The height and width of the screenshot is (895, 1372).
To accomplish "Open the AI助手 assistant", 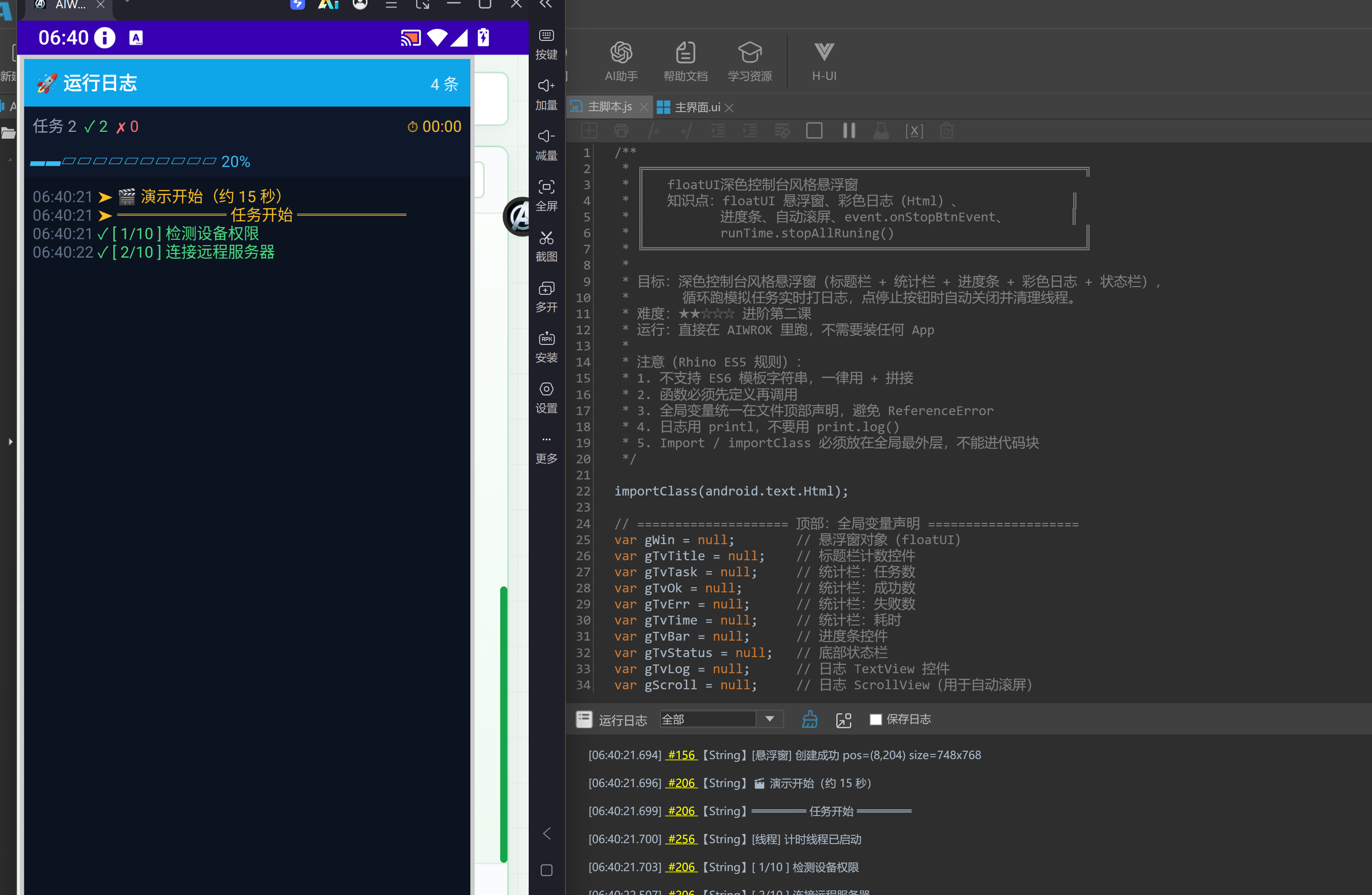I will 621,61.
